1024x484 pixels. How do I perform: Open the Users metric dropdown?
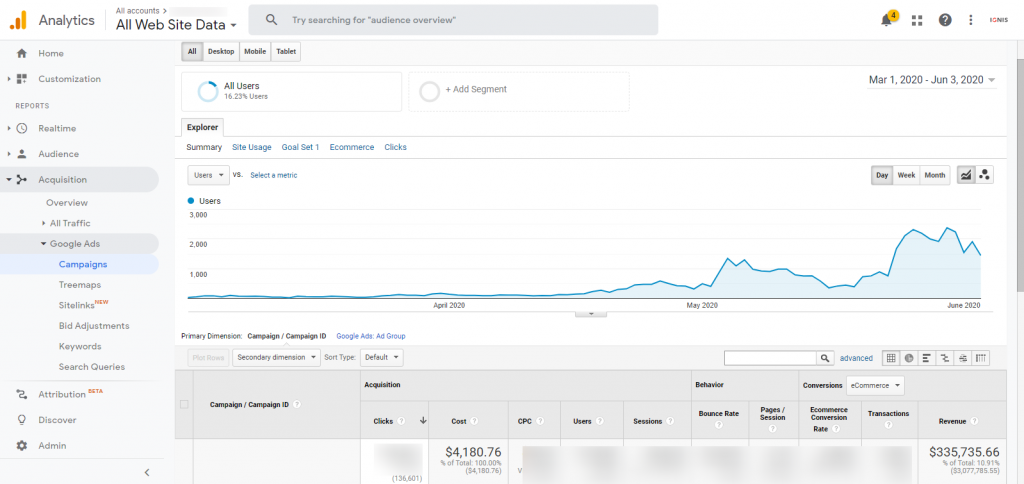pos(209,175)
